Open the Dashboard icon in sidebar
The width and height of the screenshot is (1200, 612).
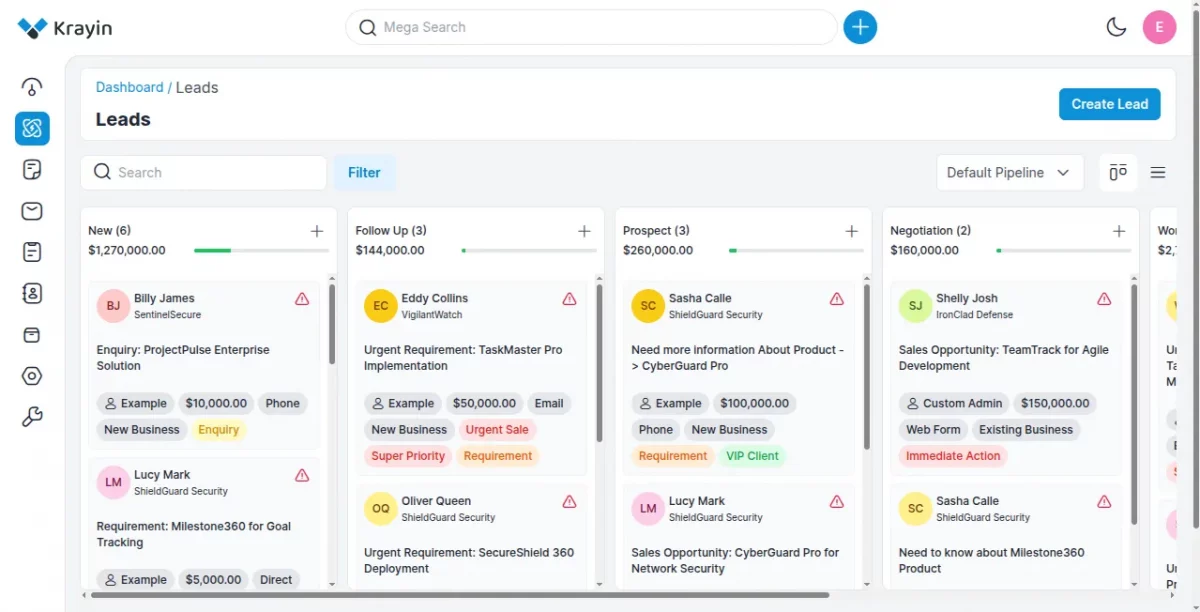click(x=32, y=87)
